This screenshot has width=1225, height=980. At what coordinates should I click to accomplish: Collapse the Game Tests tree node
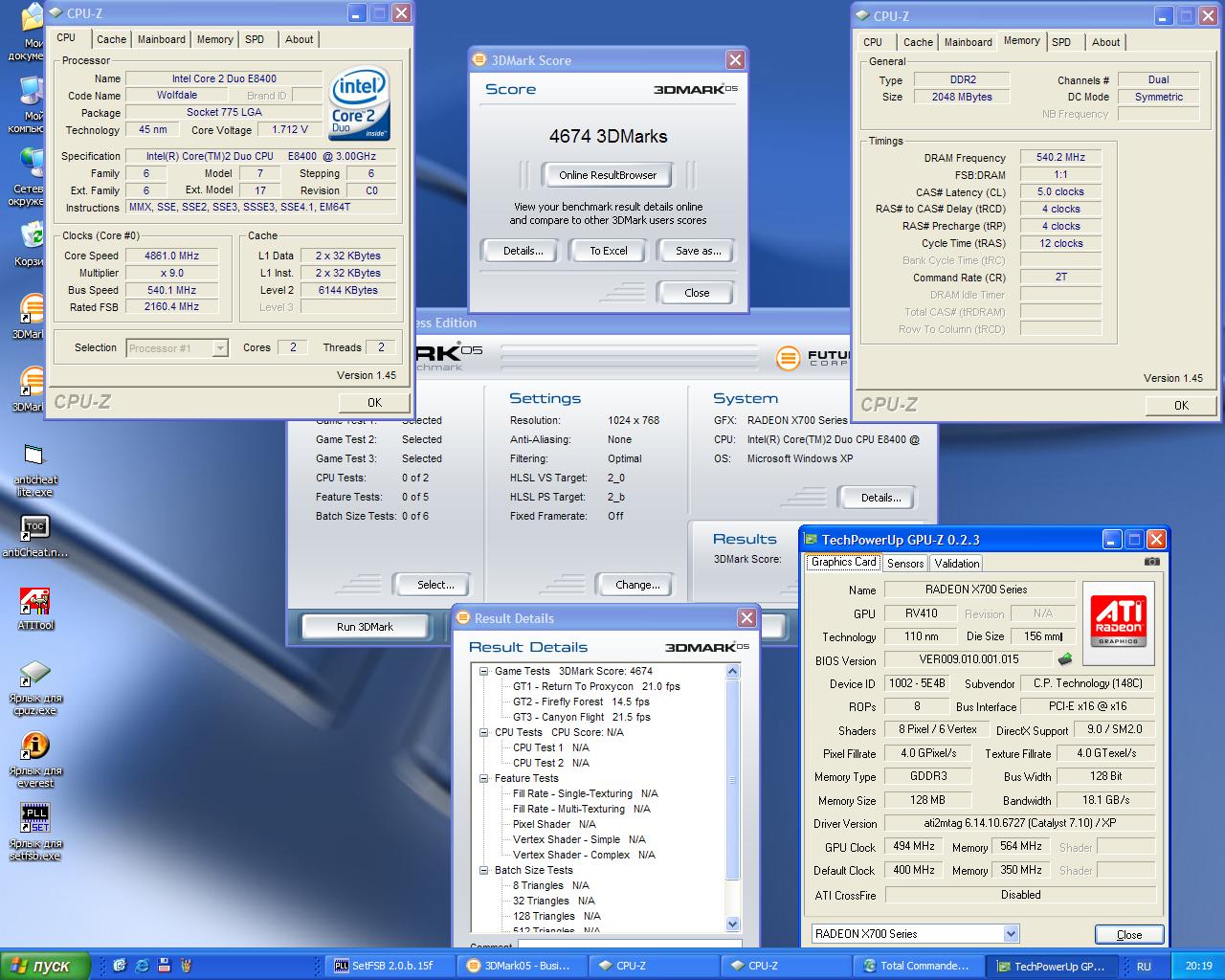pos(484,671)
